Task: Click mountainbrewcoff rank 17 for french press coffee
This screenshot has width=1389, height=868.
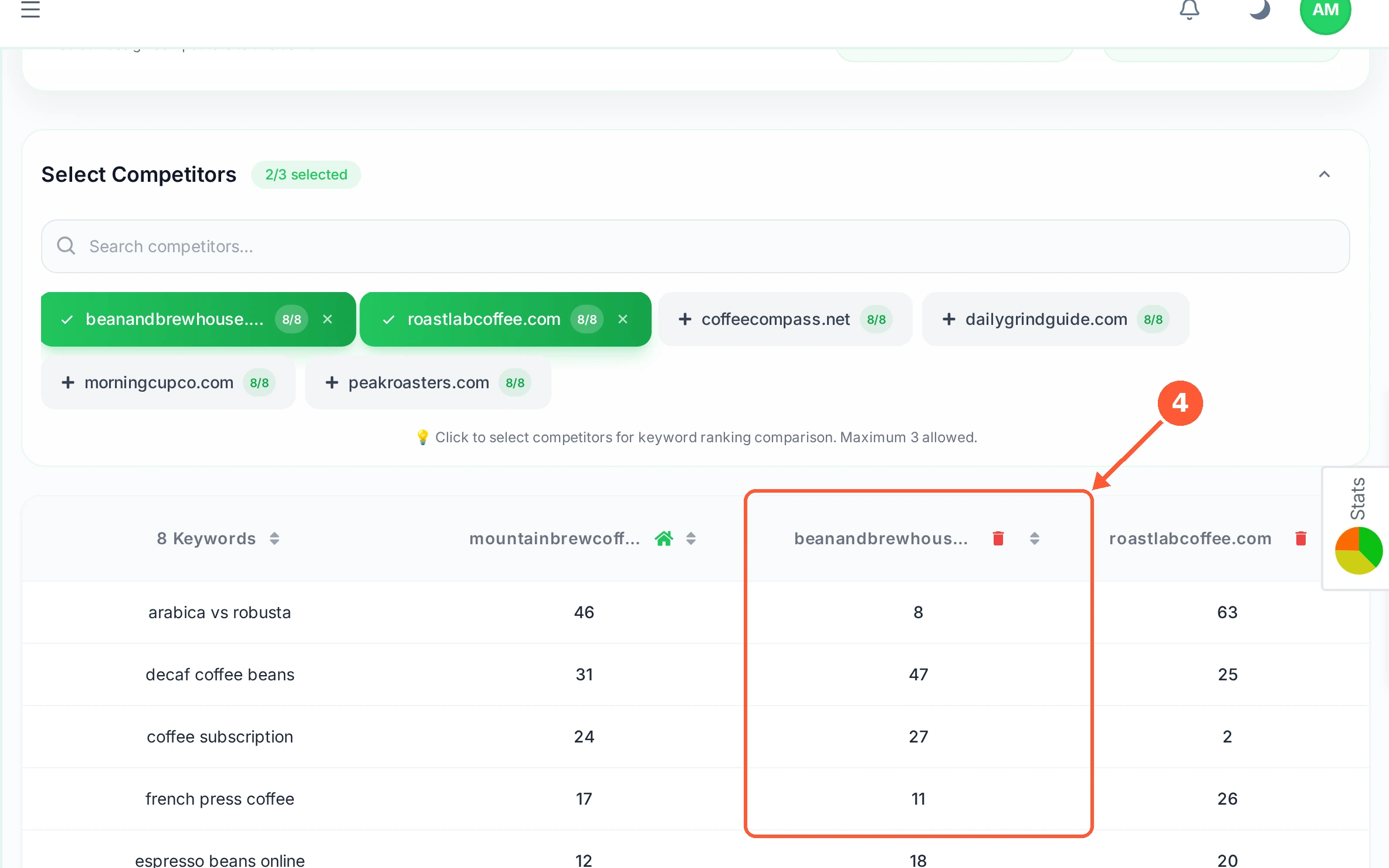Action: 584,799
